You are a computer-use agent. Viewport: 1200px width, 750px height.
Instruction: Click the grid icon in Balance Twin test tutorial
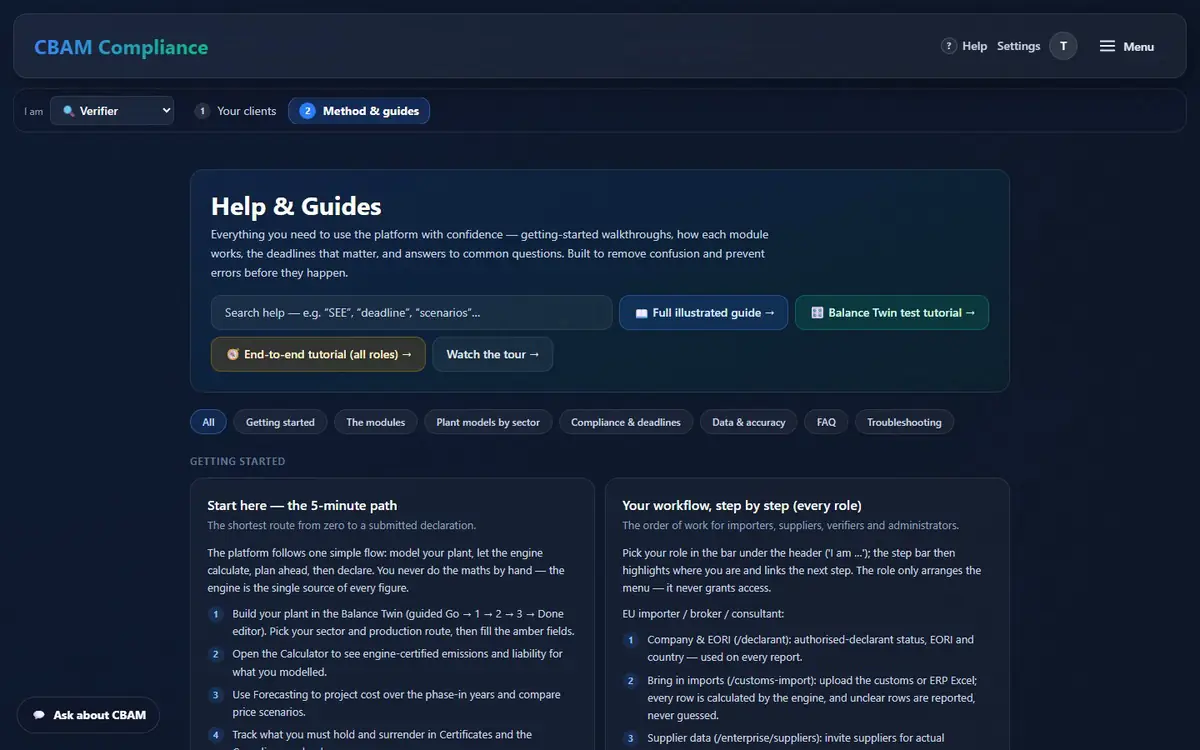[x=817, y=313]
